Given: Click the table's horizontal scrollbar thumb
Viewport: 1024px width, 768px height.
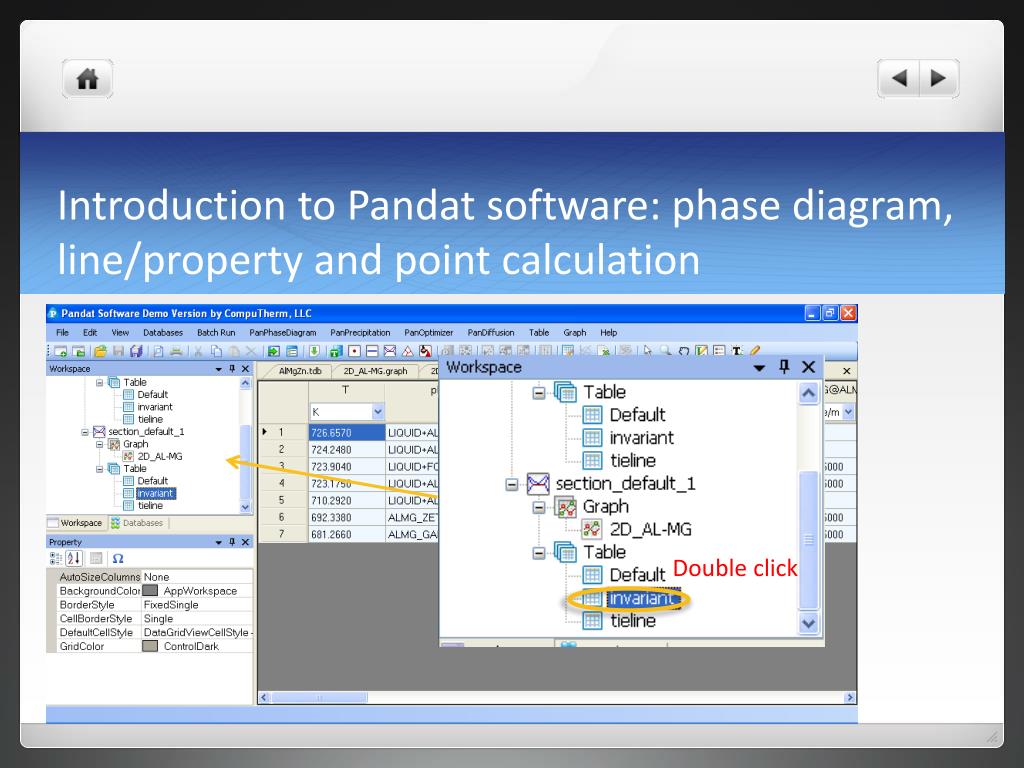Looking at the screenshot, I should (319, 697).
